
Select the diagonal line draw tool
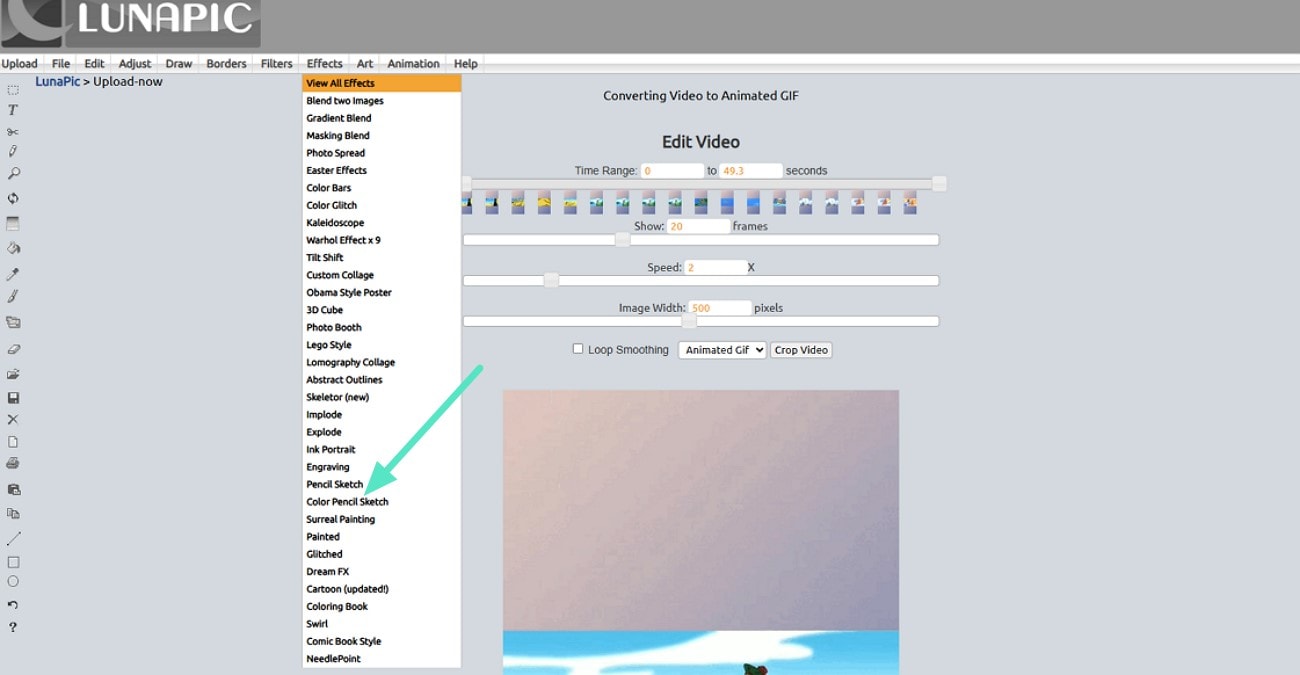click(13, 538)
